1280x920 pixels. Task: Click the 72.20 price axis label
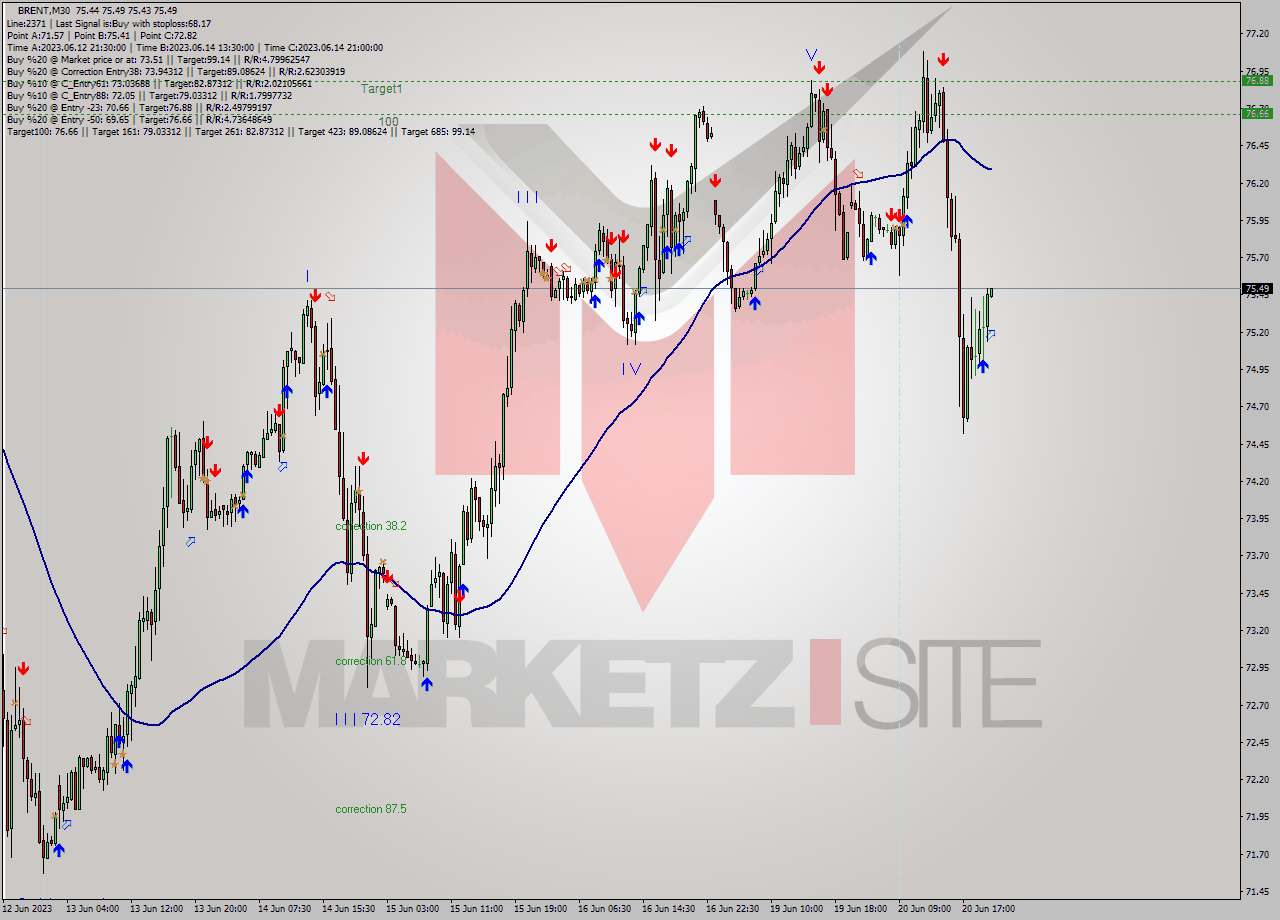point(1257,780)
